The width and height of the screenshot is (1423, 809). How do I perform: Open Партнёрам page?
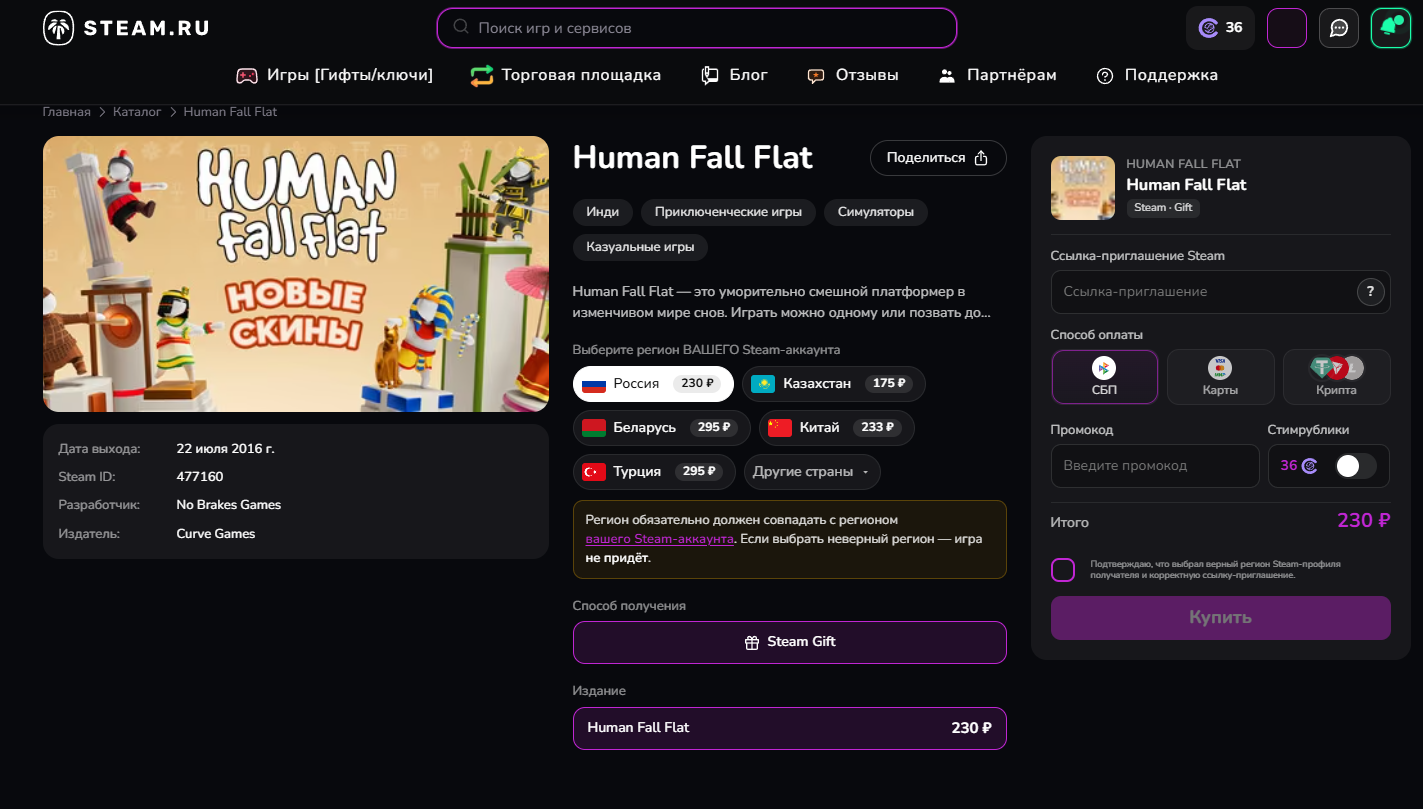[997, 75]
